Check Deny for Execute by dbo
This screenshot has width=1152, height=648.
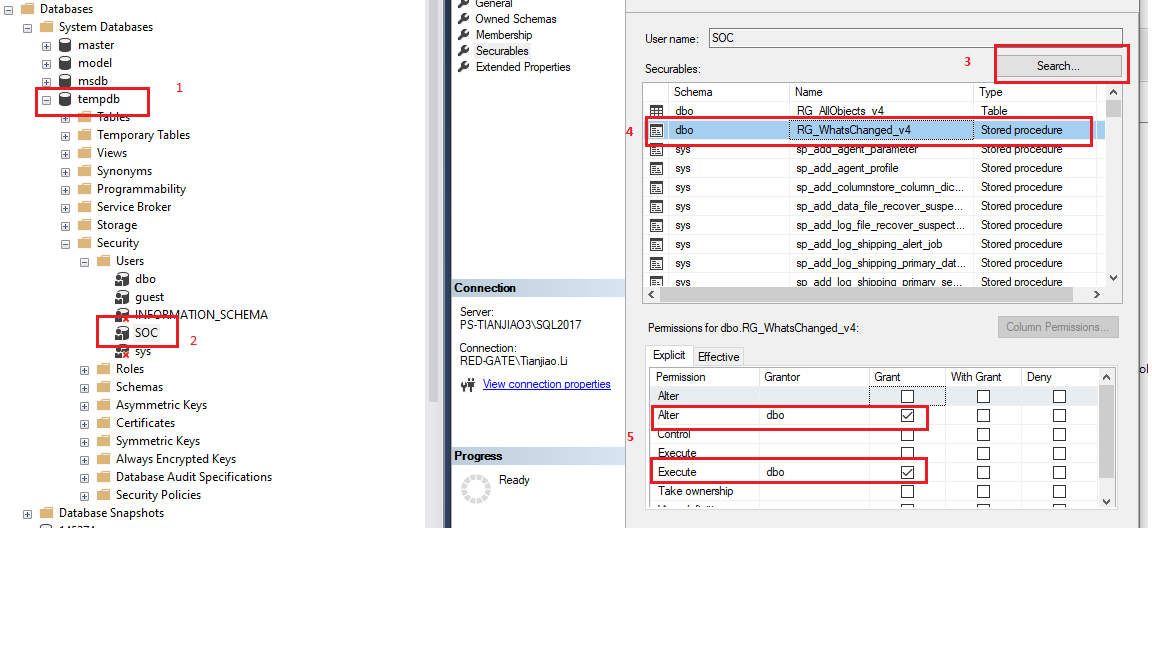[1059, 472]
